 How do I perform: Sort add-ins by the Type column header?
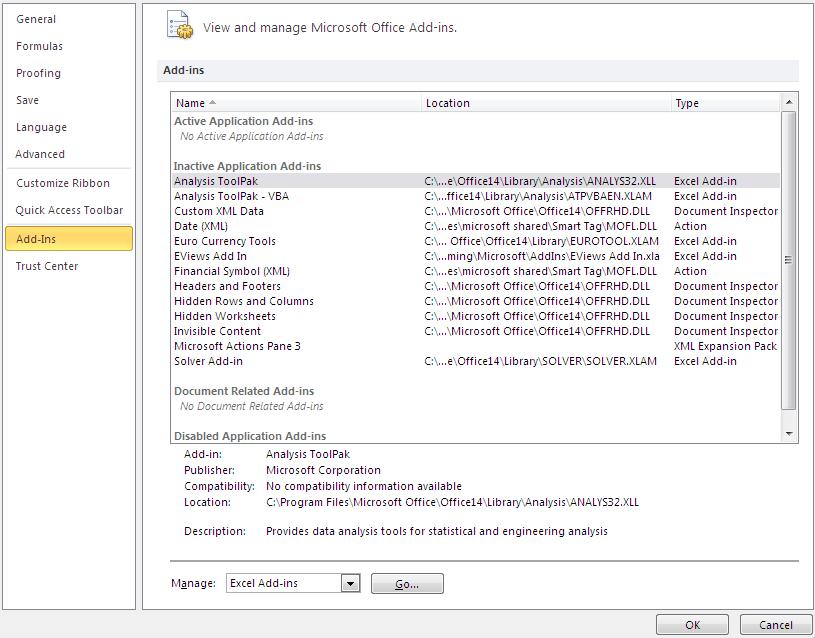pos(726,103)
